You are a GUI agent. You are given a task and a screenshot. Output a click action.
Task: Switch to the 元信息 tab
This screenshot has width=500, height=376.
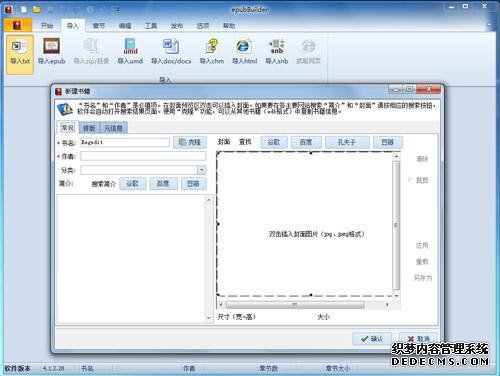click(113, 128)
